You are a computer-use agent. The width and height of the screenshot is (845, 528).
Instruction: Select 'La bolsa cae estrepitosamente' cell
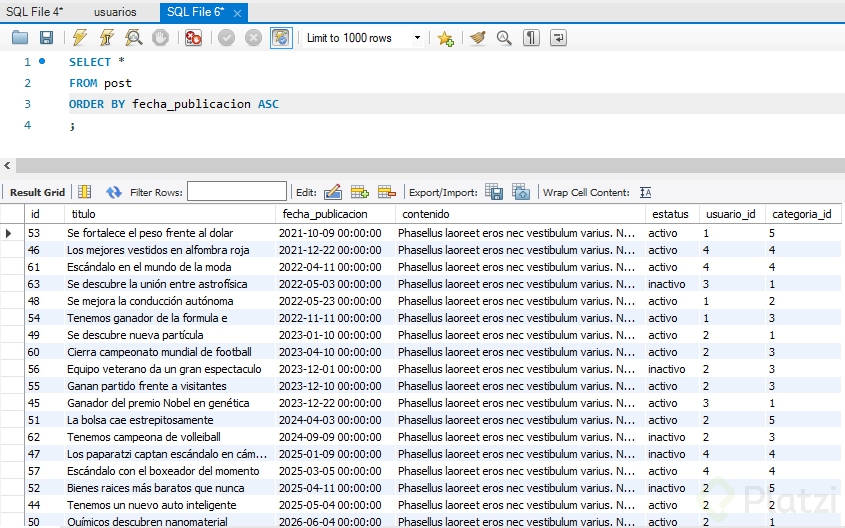[x=170, y=420]
